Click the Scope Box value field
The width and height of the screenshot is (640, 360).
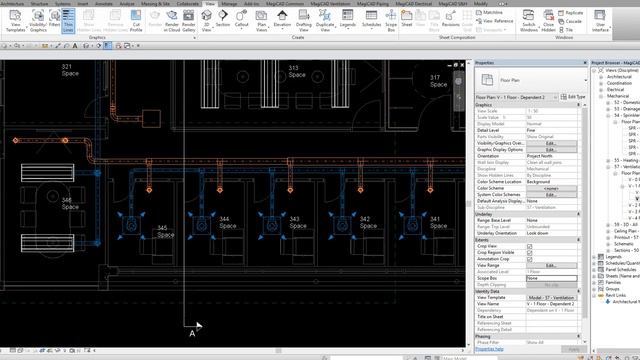tap(551, 278)
